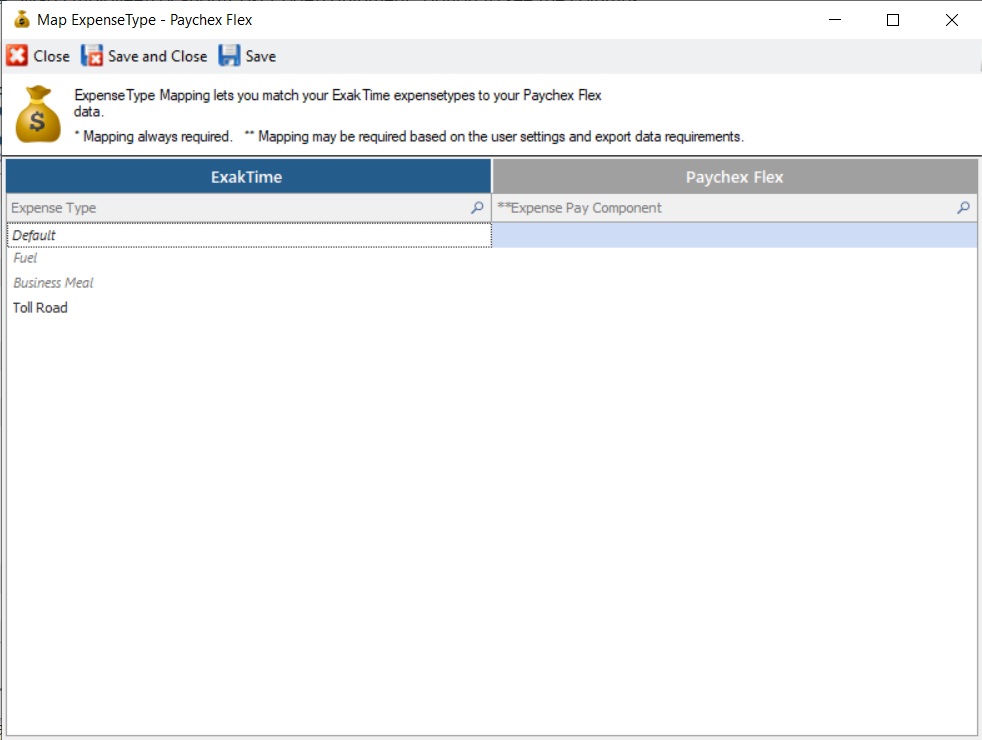The width and height of the screenshot is (982, 740).
Task: Click the Expense Pay Component search magnifier
Action: tap(963, 207)
